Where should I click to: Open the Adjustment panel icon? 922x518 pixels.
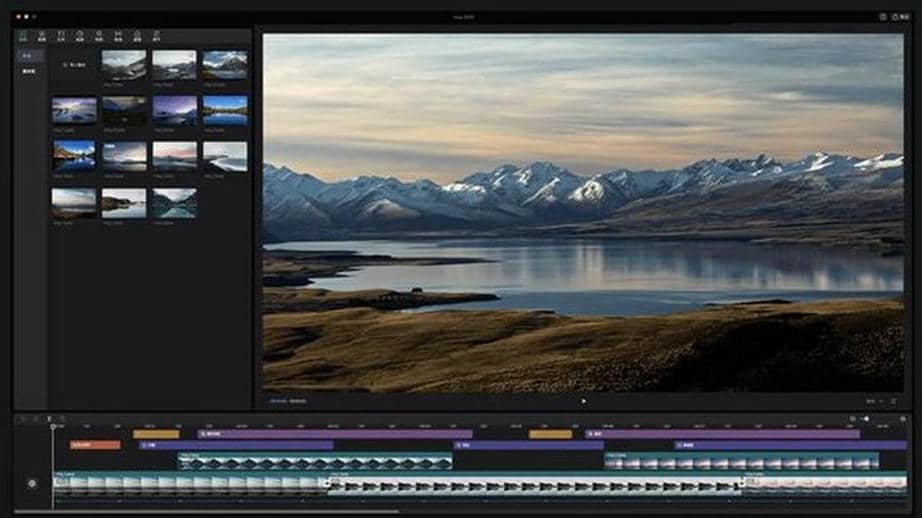coord(156,36)
